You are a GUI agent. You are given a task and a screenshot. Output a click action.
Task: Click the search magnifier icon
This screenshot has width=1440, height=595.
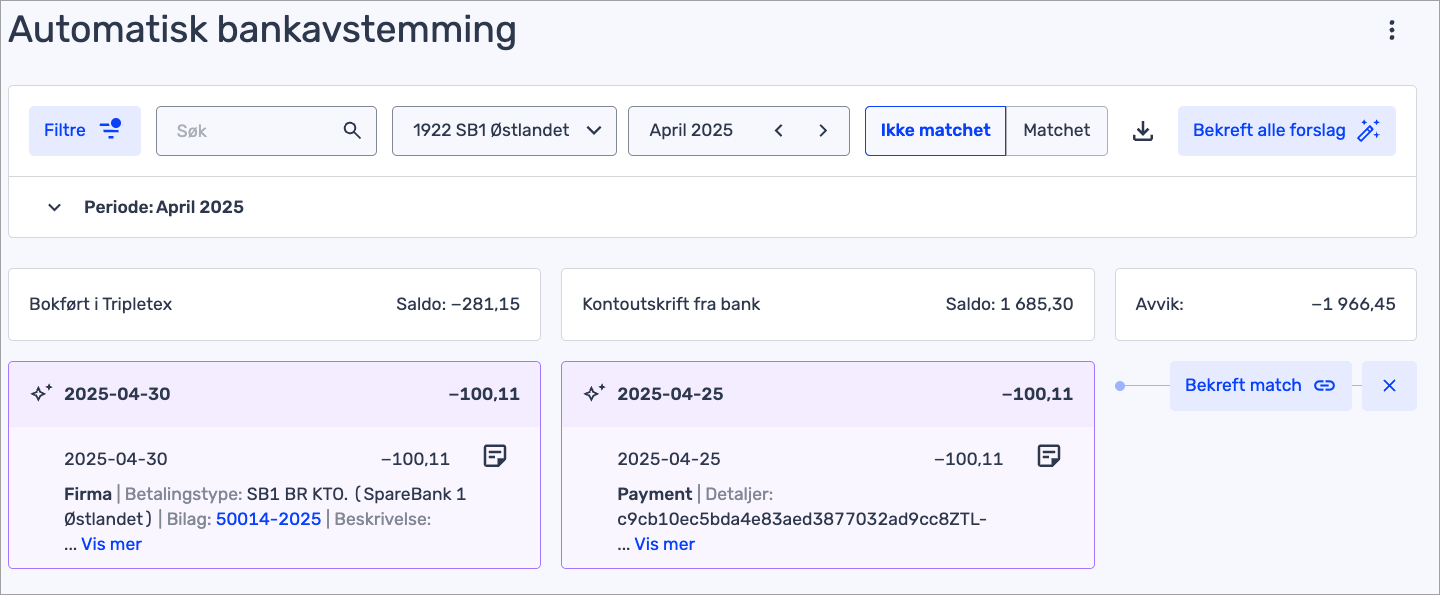(x=352, y=131)
